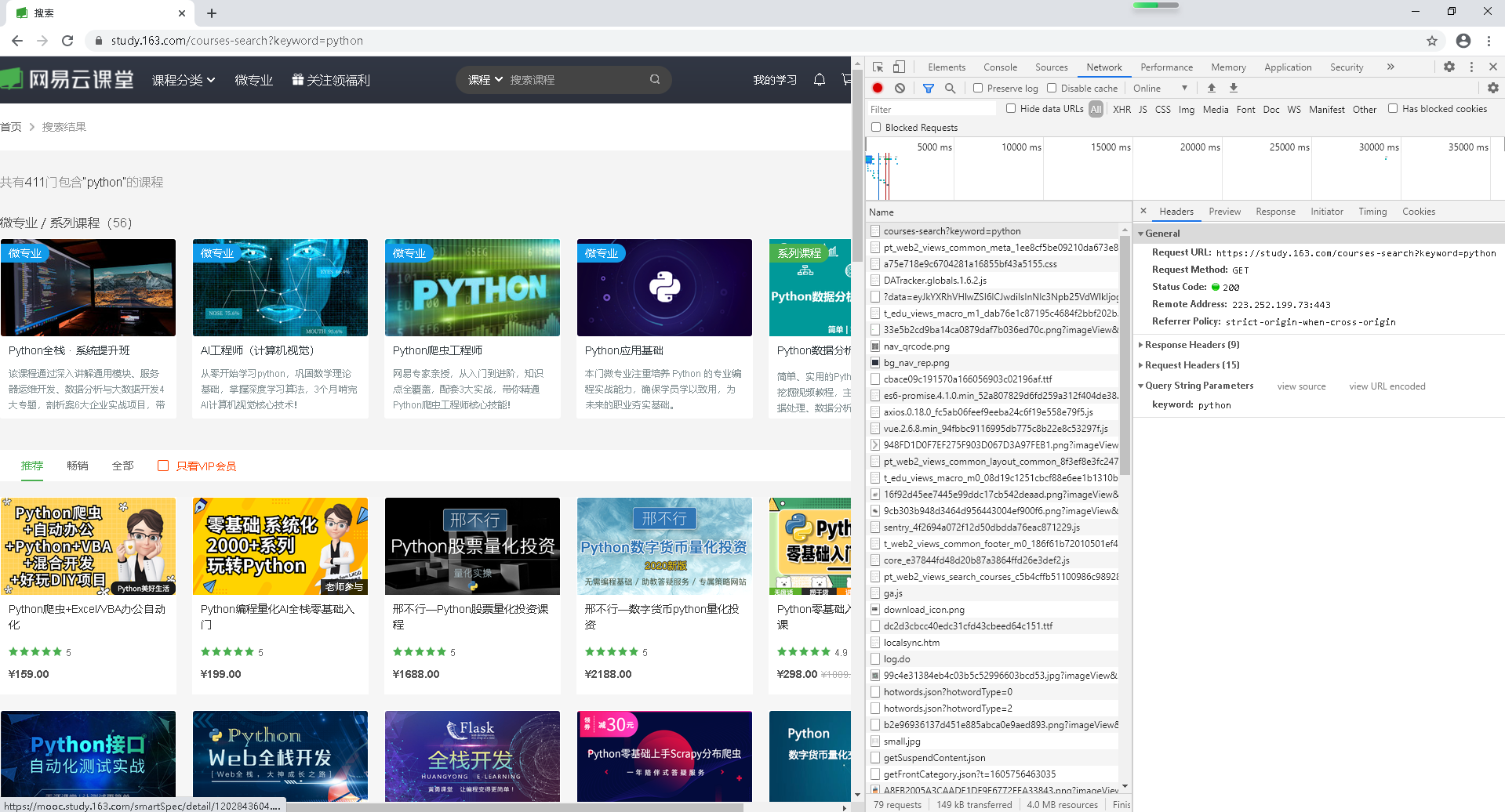Screen dimensions: 1505x812
Task: Enable Disable cache checkbox
Action: [x=1052, y=88]
